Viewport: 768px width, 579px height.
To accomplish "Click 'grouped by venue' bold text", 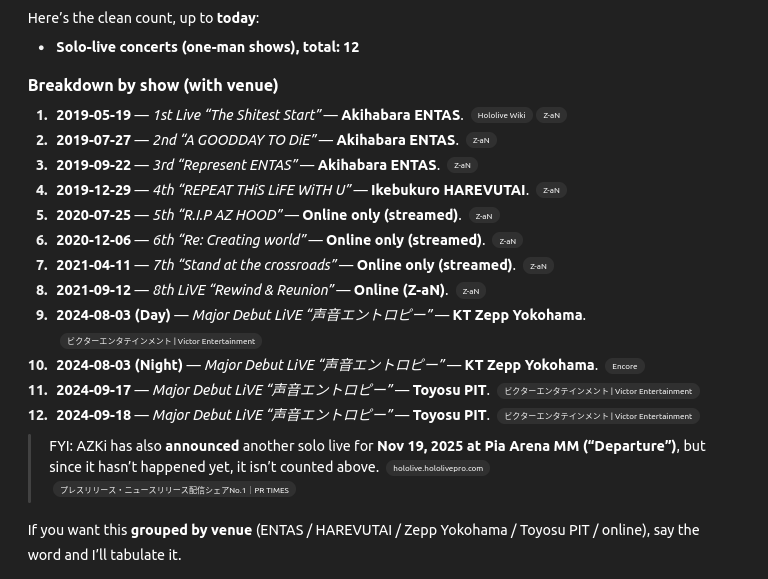I will 191,530.
